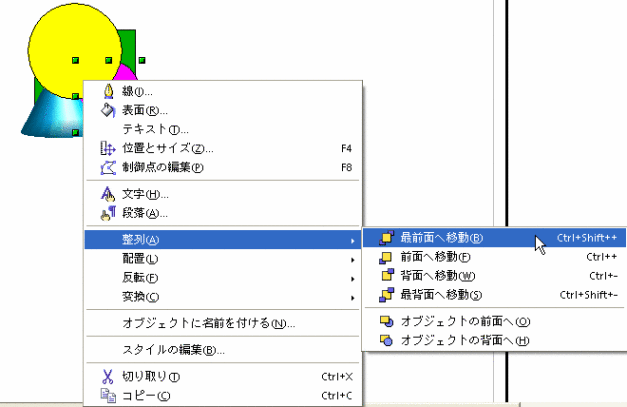Click the Ctrl+Shift+- shortcut label
The width and height of the screenshot is (627, 407).
pos(588,295)
